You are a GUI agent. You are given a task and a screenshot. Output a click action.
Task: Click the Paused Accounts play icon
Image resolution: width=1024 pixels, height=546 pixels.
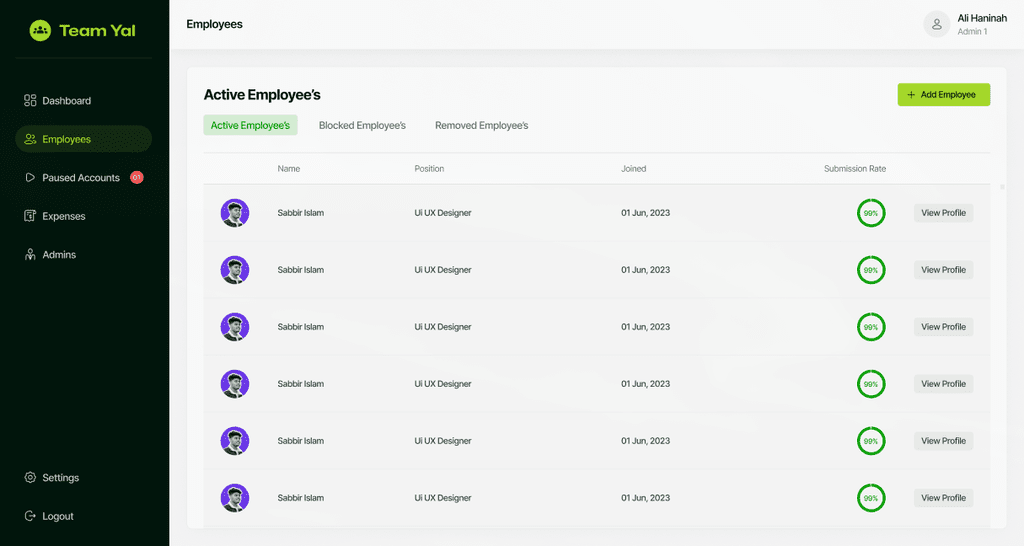pos(30,178)
